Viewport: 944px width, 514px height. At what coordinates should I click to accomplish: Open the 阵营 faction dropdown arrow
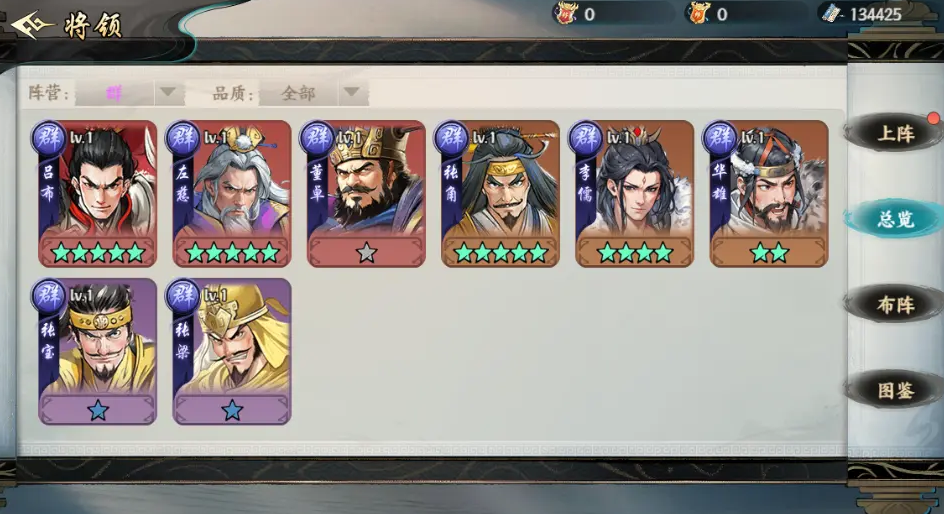point(168,93)
